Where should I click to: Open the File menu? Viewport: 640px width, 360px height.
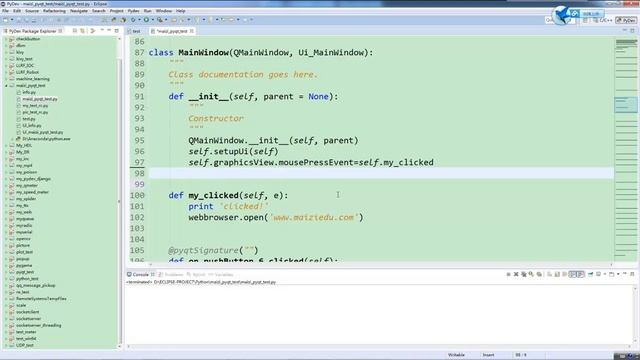coord(5,11)
